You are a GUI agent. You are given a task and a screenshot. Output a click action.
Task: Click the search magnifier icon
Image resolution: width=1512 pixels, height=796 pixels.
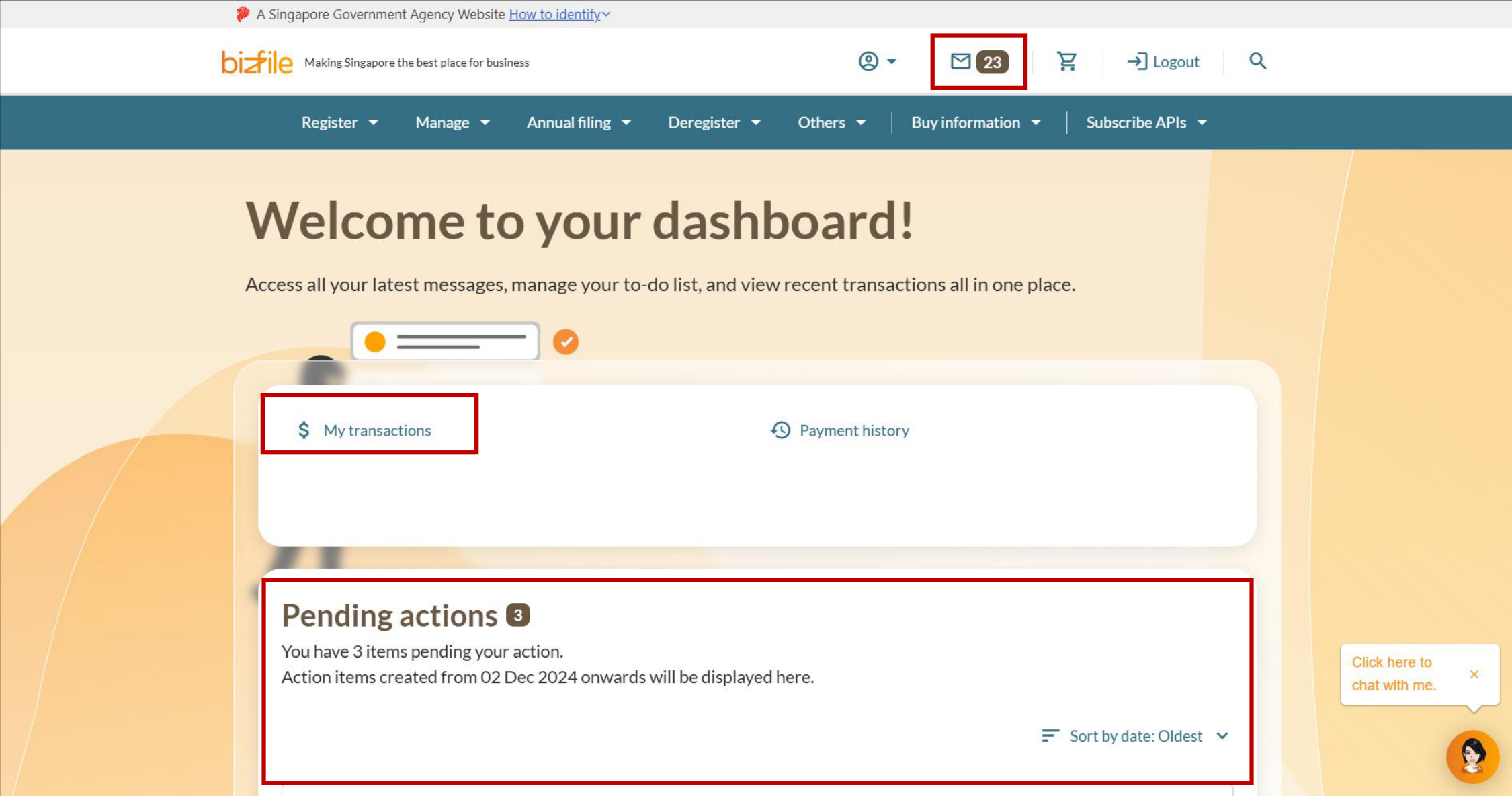click(x=1257, y=61)
